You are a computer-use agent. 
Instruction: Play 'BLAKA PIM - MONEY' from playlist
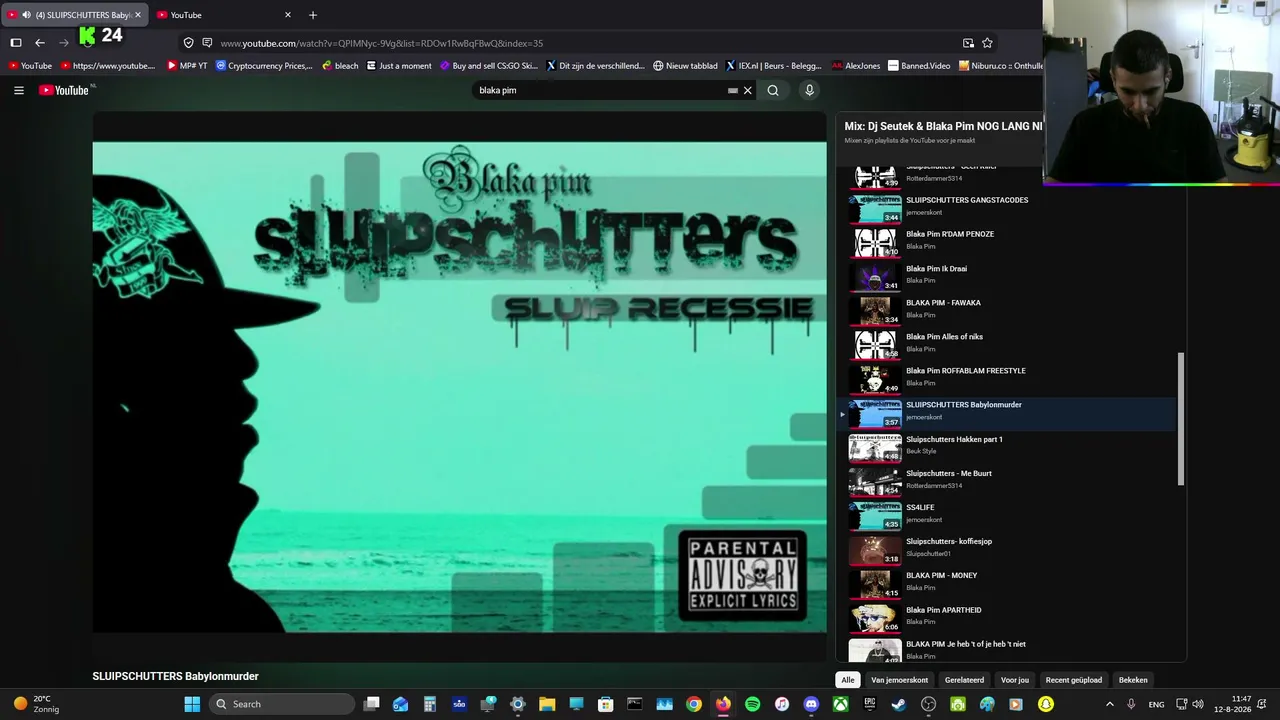tap(1008, 582)
